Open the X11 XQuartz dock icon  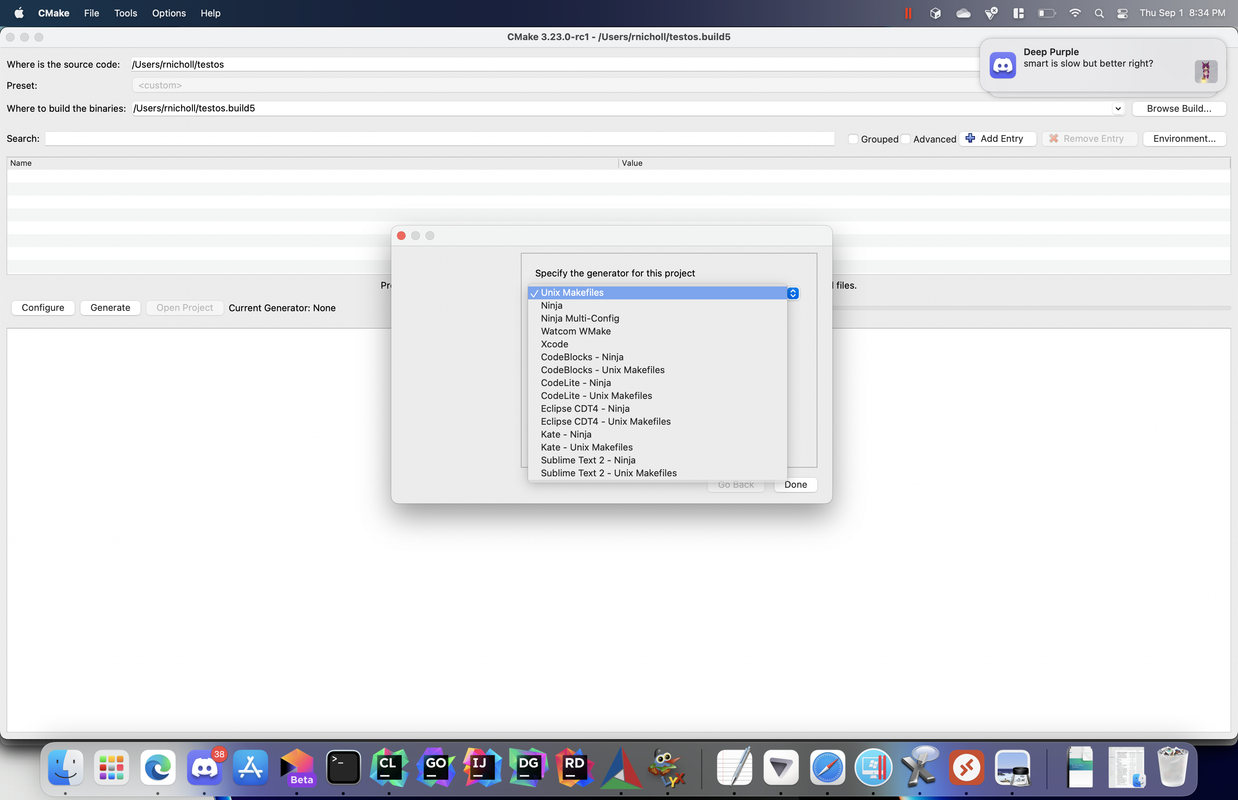(x=920, y=768)
